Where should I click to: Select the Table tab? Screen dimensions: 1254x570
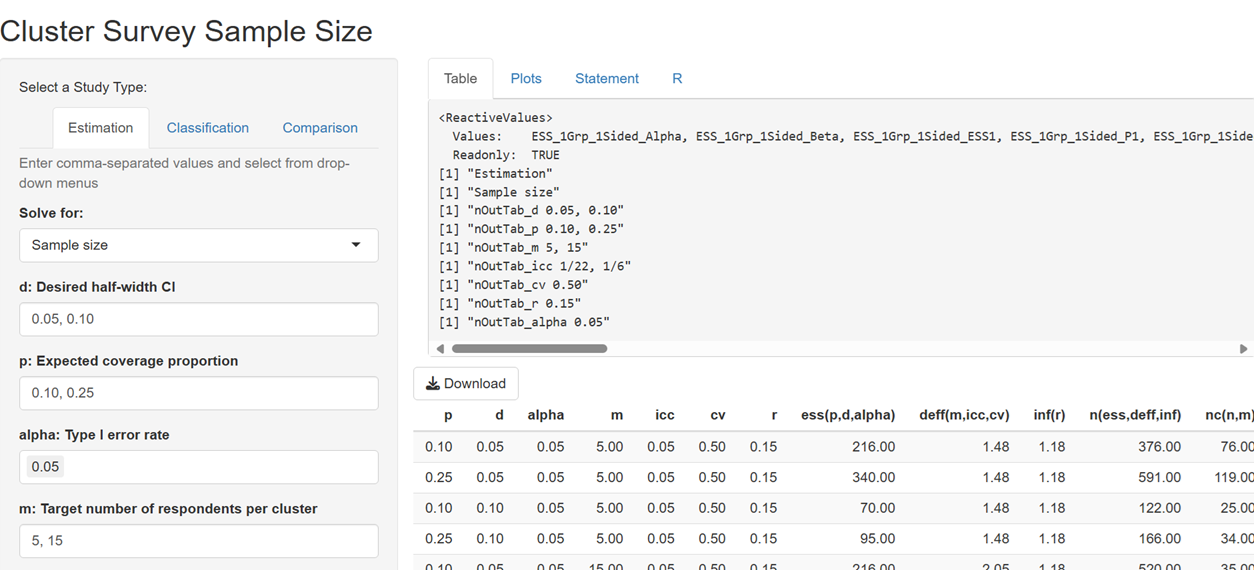(460, 78)
